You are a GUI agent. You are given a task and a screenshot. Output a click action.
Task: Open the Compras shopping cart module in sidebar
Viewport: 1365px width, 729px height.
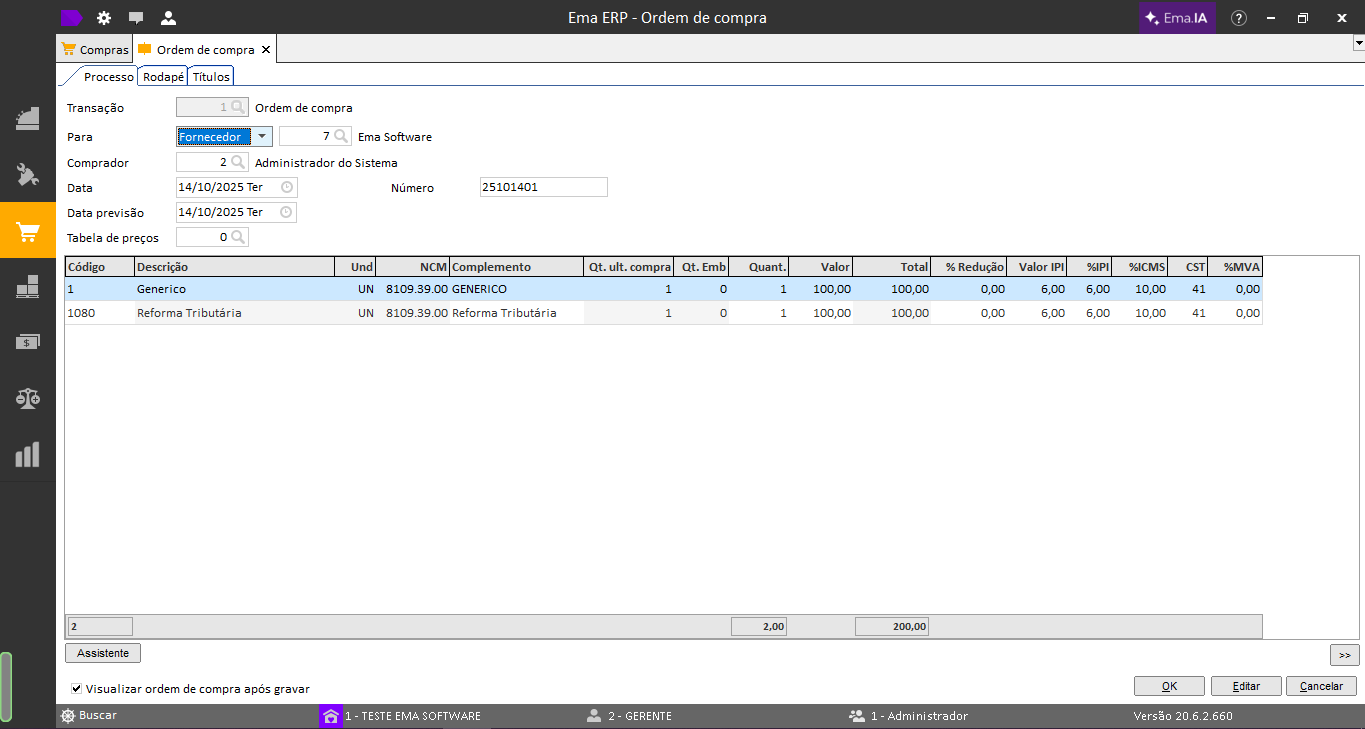[x=28, y=232]
